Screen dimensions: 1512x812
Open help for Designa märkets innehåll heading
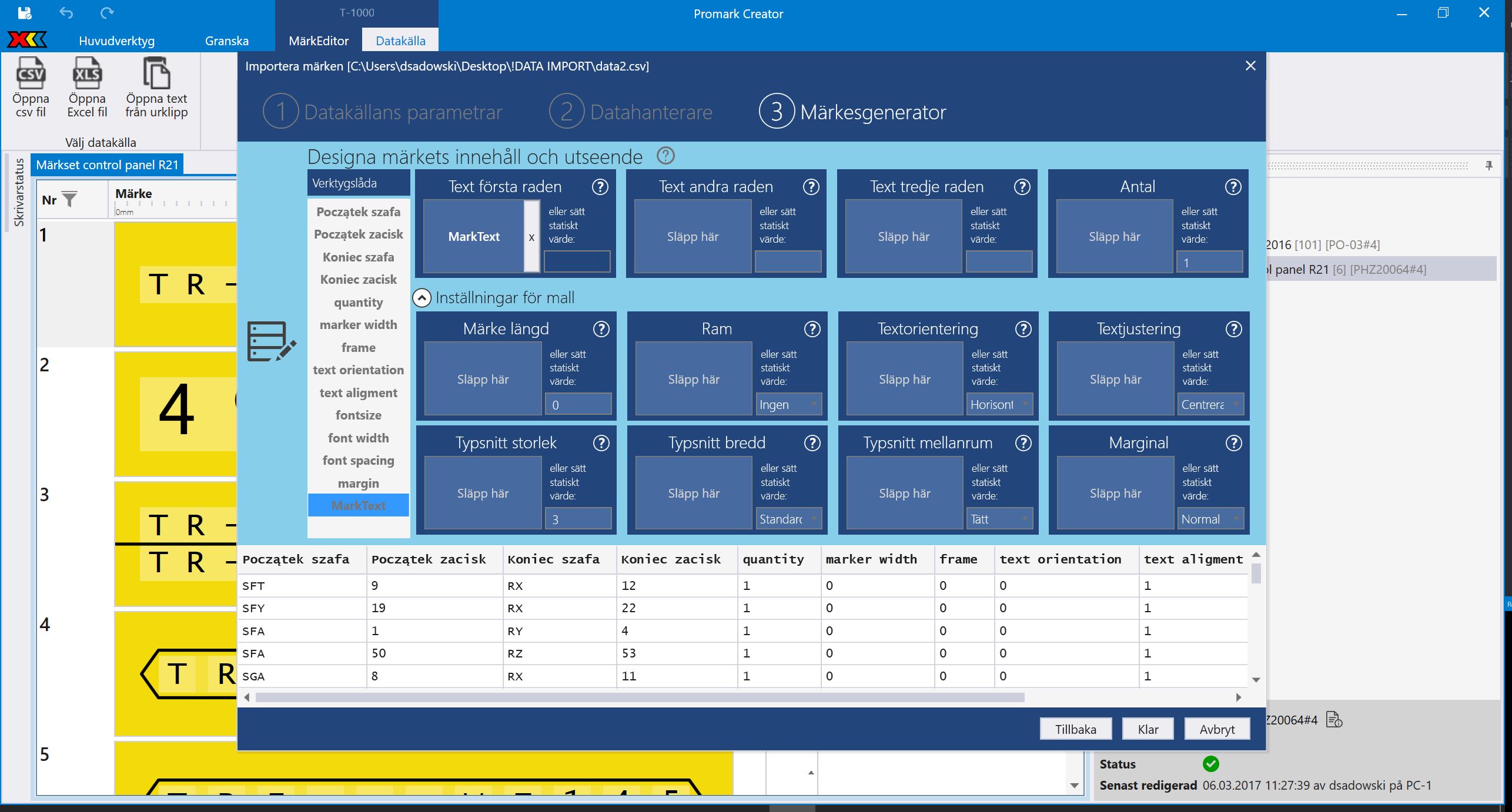tap(665, 156)
